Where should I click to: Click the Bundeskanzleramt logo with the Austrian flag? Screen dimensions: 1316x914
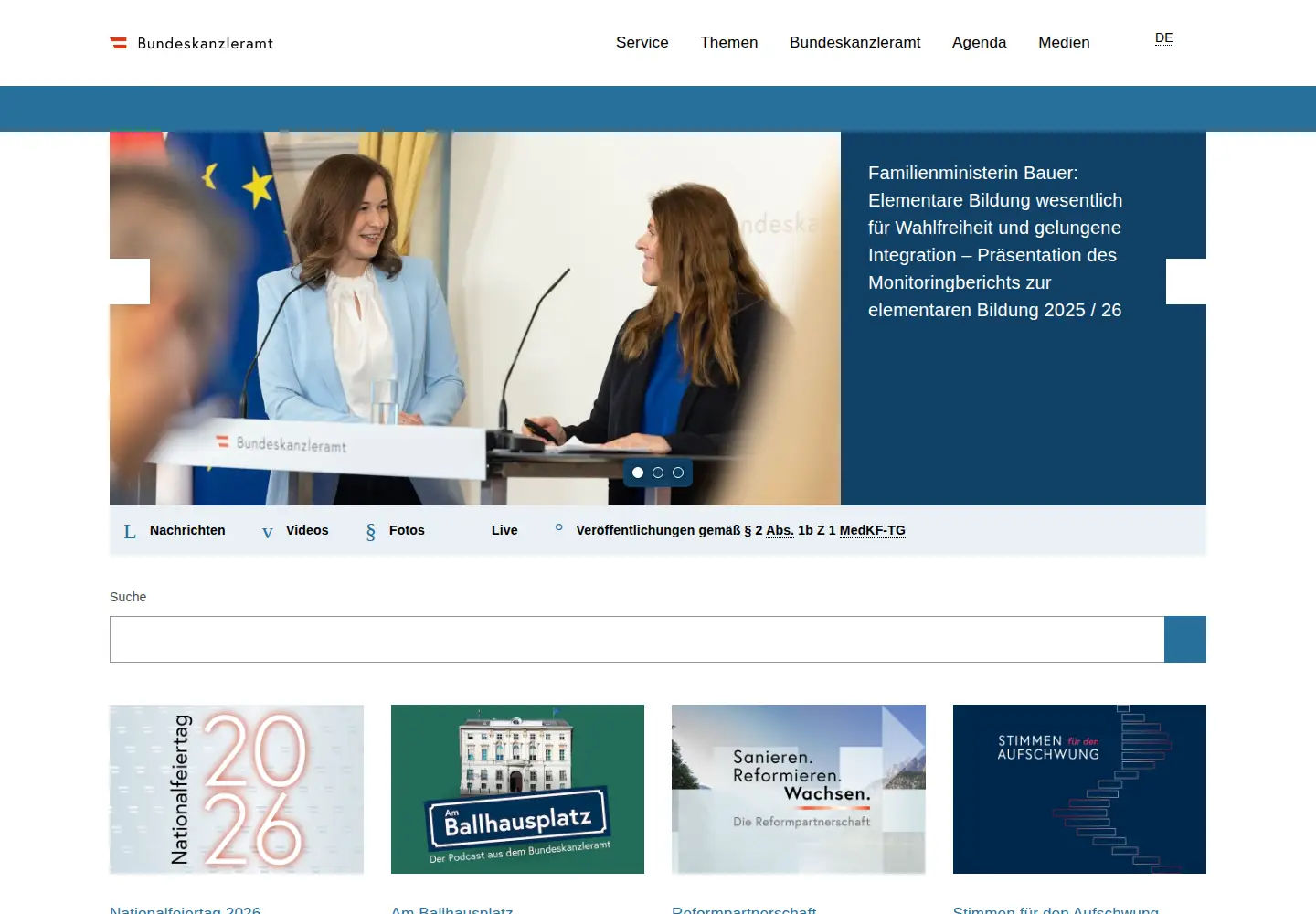[x=192, y=43]
